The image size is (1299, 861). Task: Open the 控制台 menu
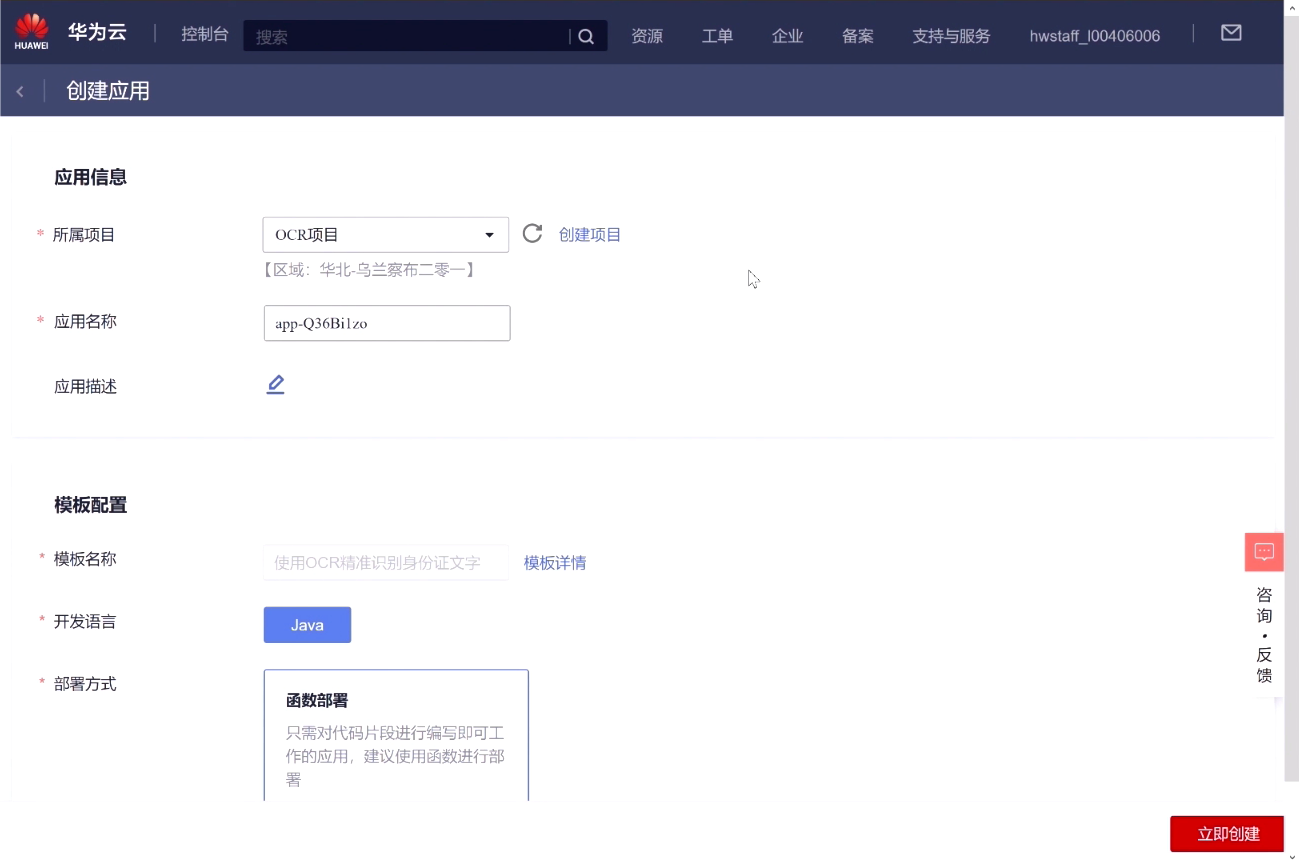tap(205, 35)
